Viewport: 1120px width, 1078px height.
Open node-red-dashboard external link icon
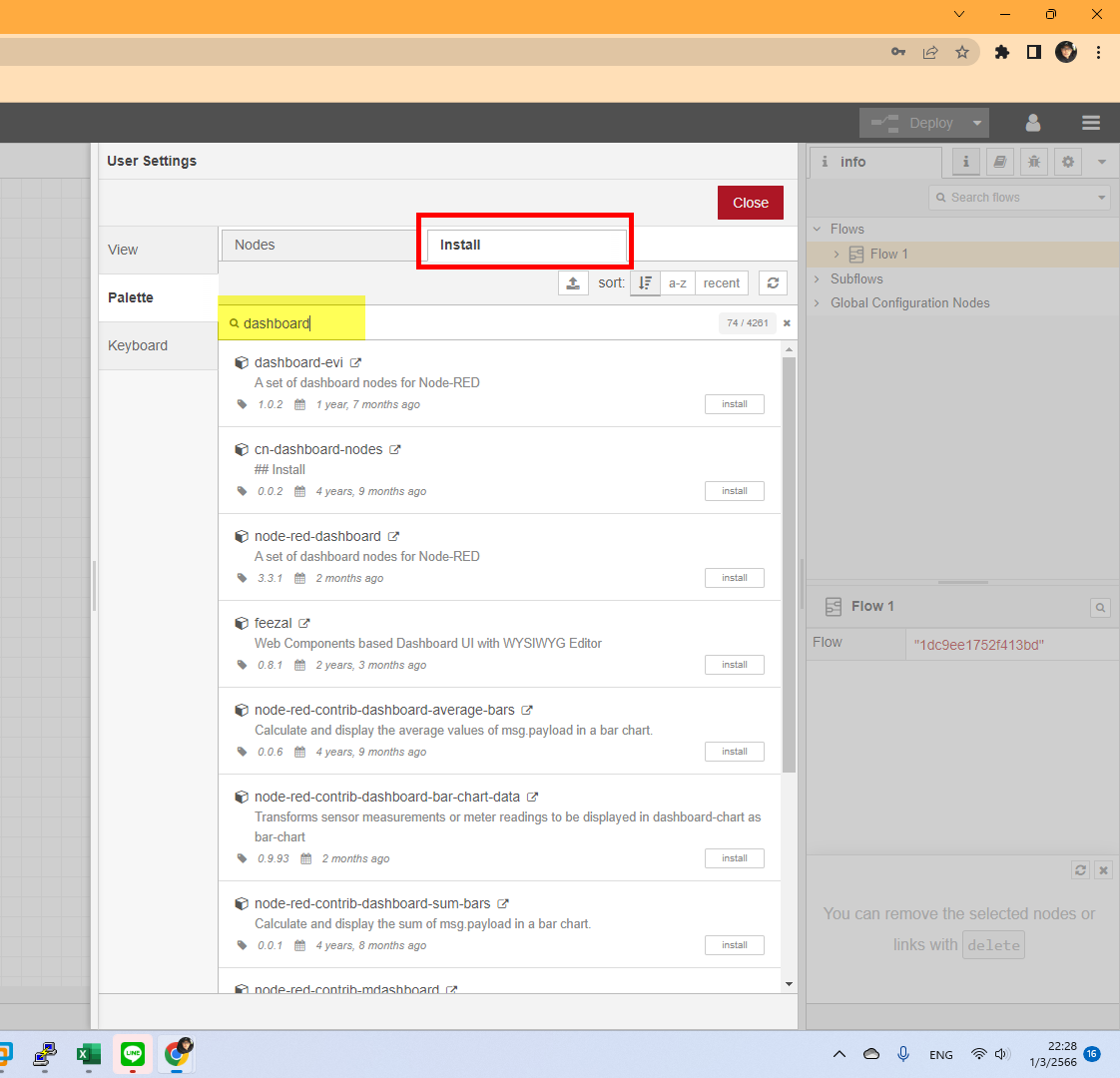393,536
